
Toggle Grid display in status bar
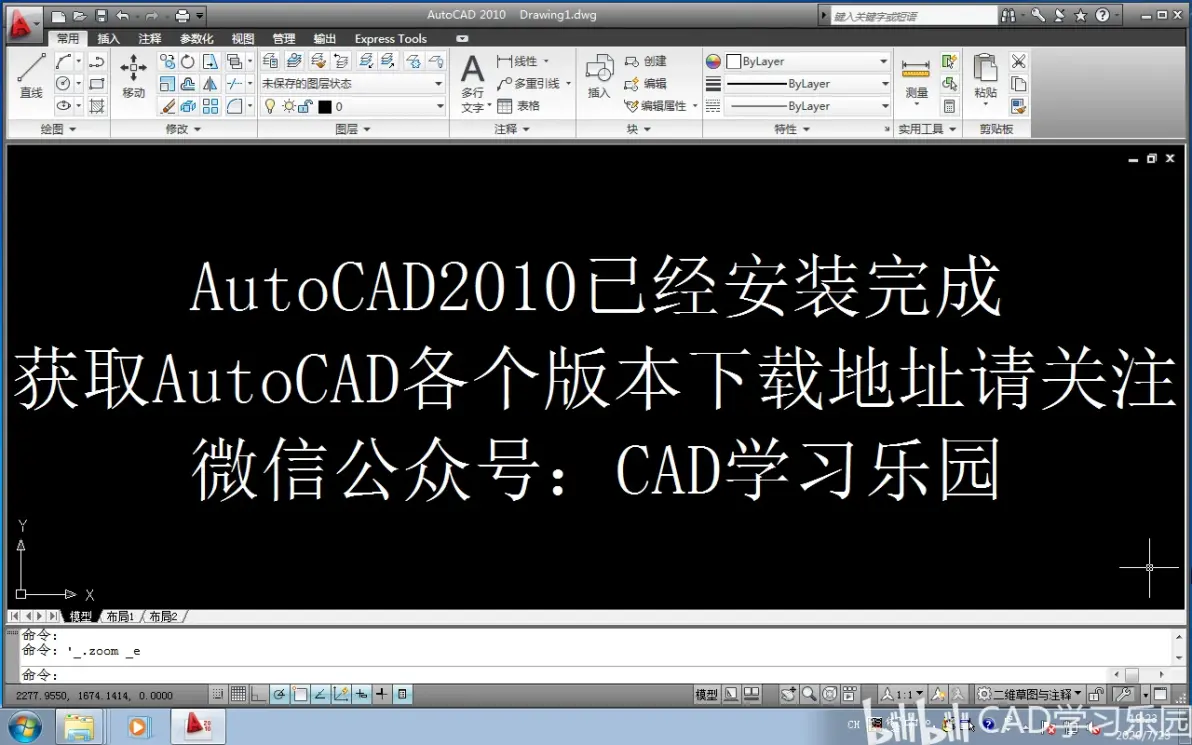(x=238, y=694)
